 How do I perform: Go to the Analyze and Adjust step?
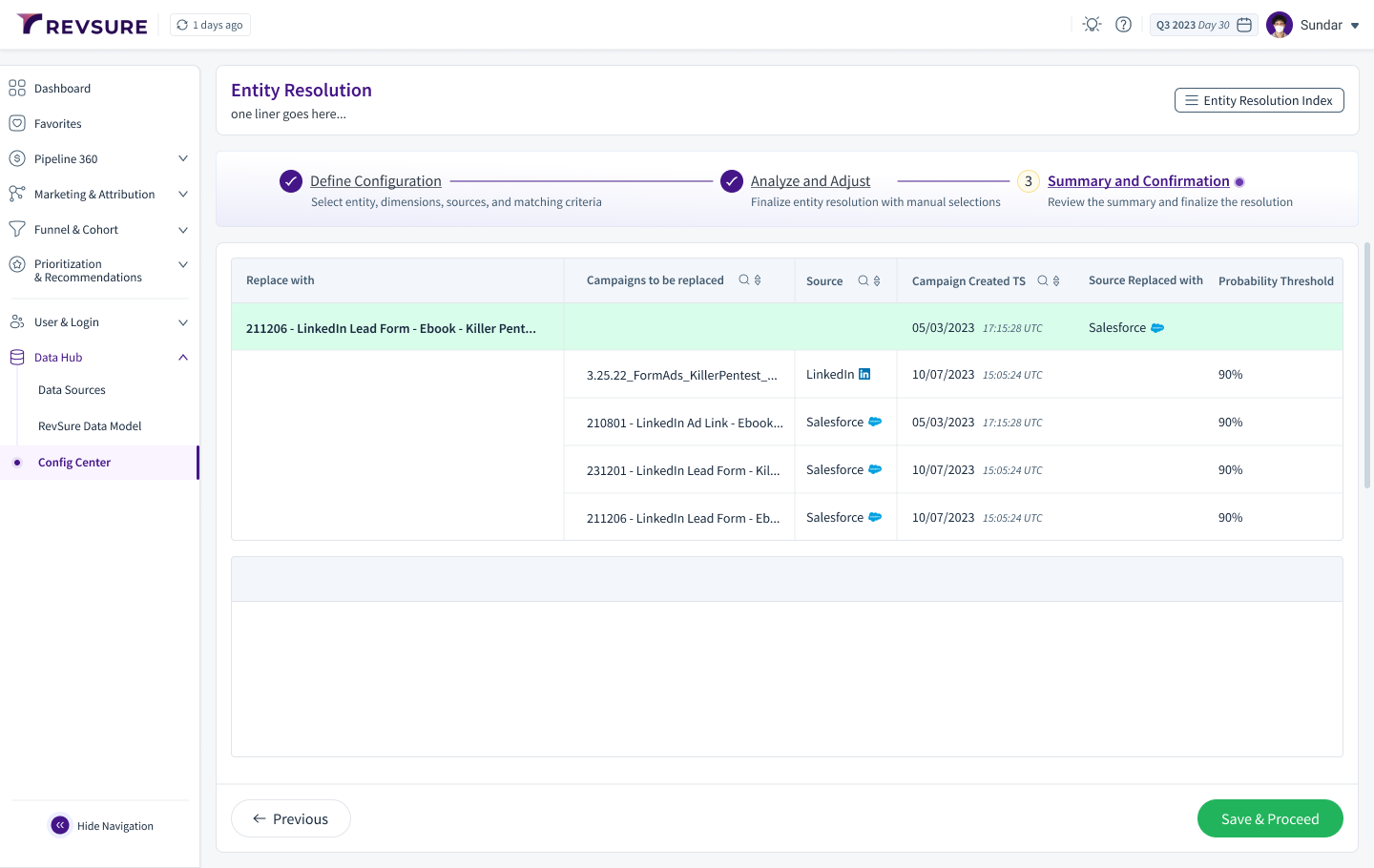[x=810, y=181]
